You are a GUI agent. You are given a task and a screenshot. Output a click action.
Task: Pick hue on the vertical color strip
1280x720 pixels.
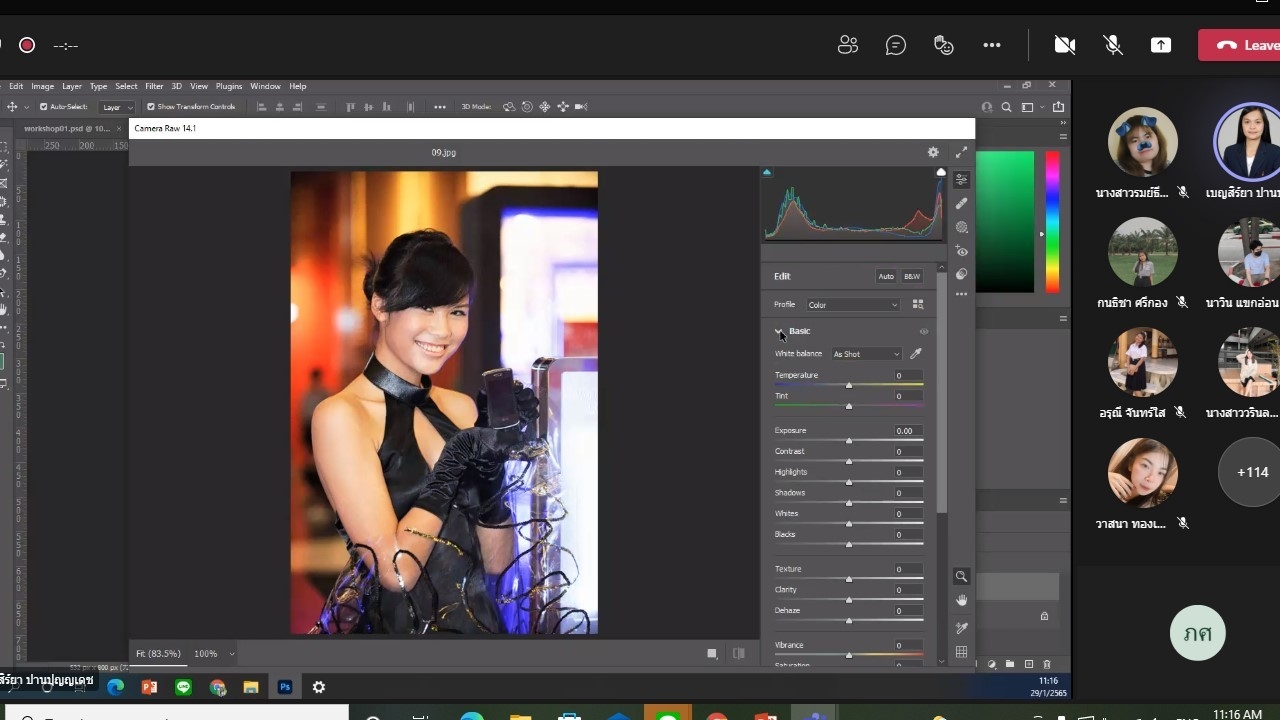click(x=1052, y=222)
